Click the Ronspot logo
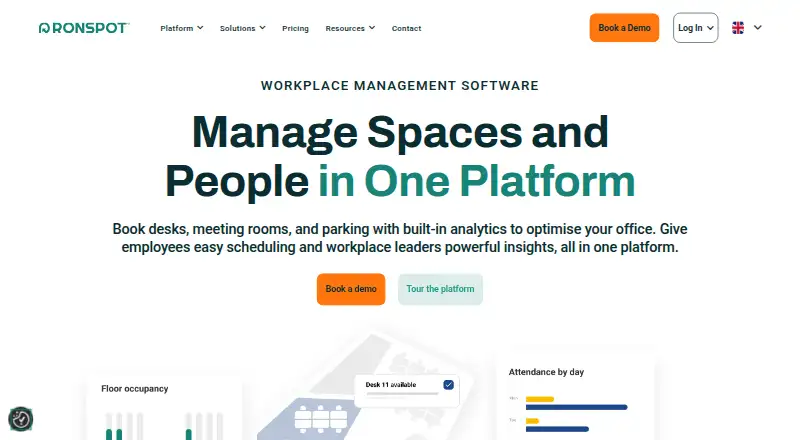The height and width of the screenshot is (440, 800). [x=84, y=28]
